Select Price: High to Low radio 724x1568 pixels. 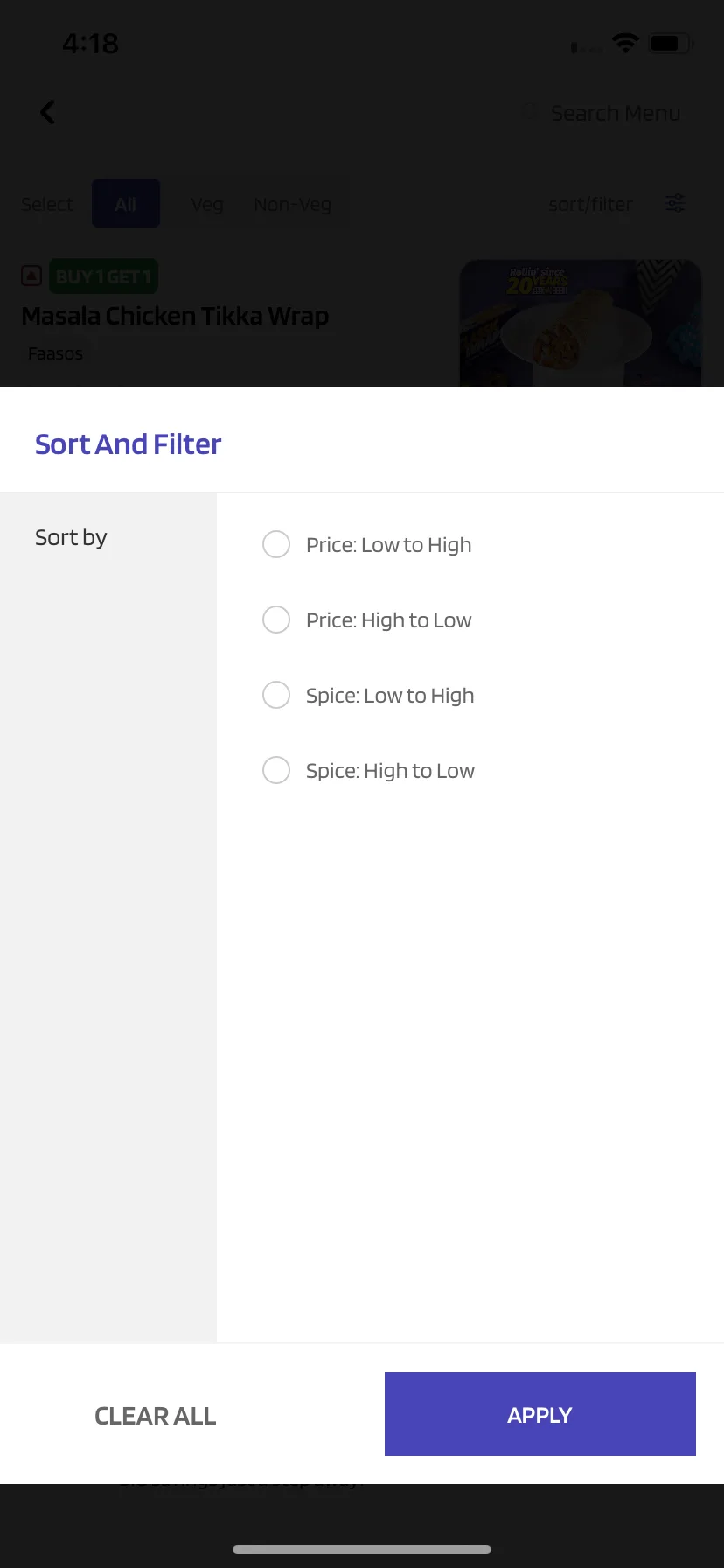(276, 619)
